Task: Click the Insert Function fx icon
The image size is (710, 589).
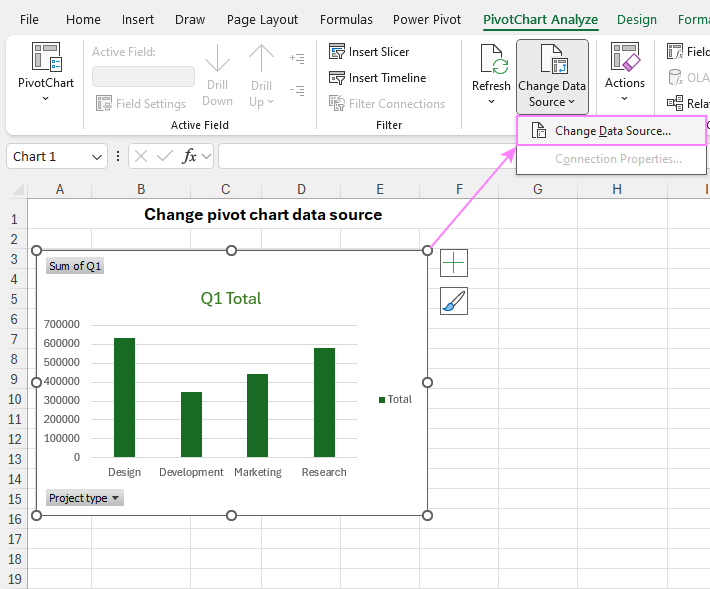Action: pyautogui.click(x=189, y=156)
